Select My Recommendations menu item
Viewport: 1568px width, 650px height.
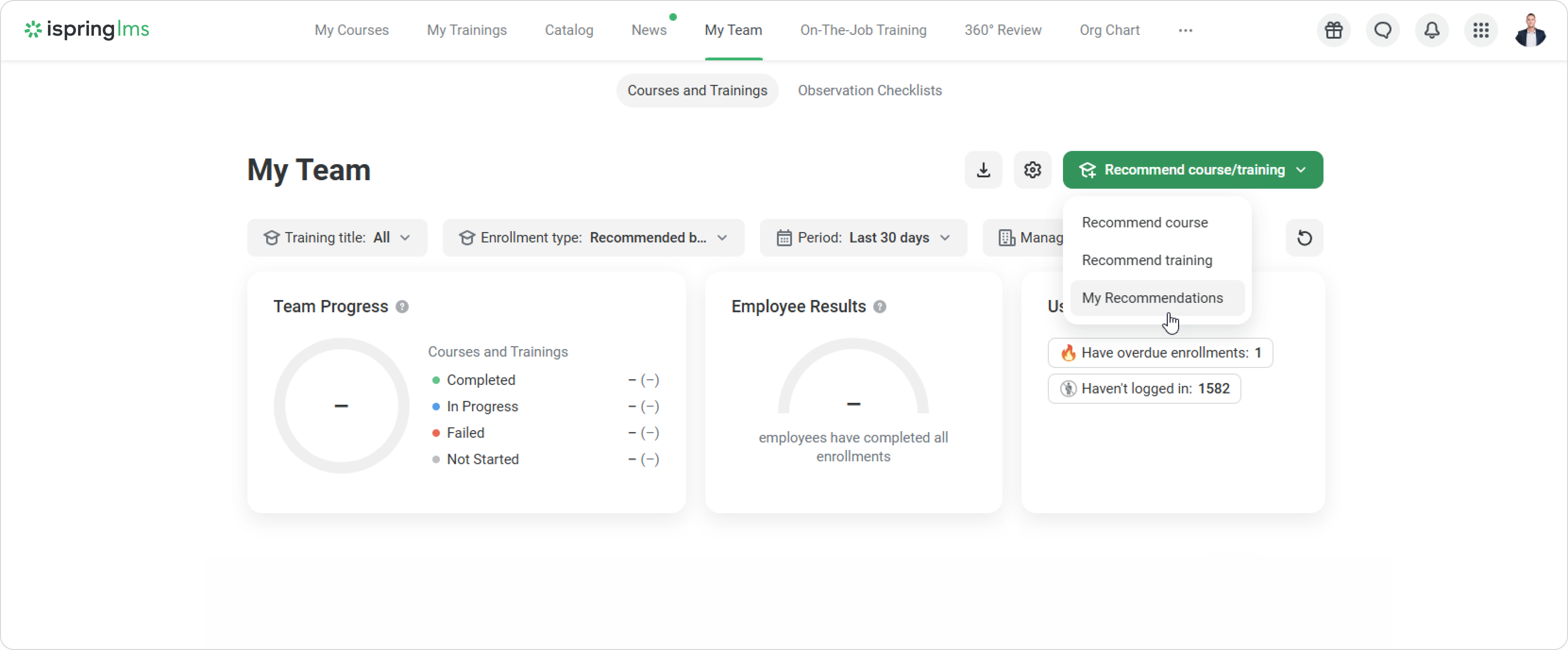1152,298
